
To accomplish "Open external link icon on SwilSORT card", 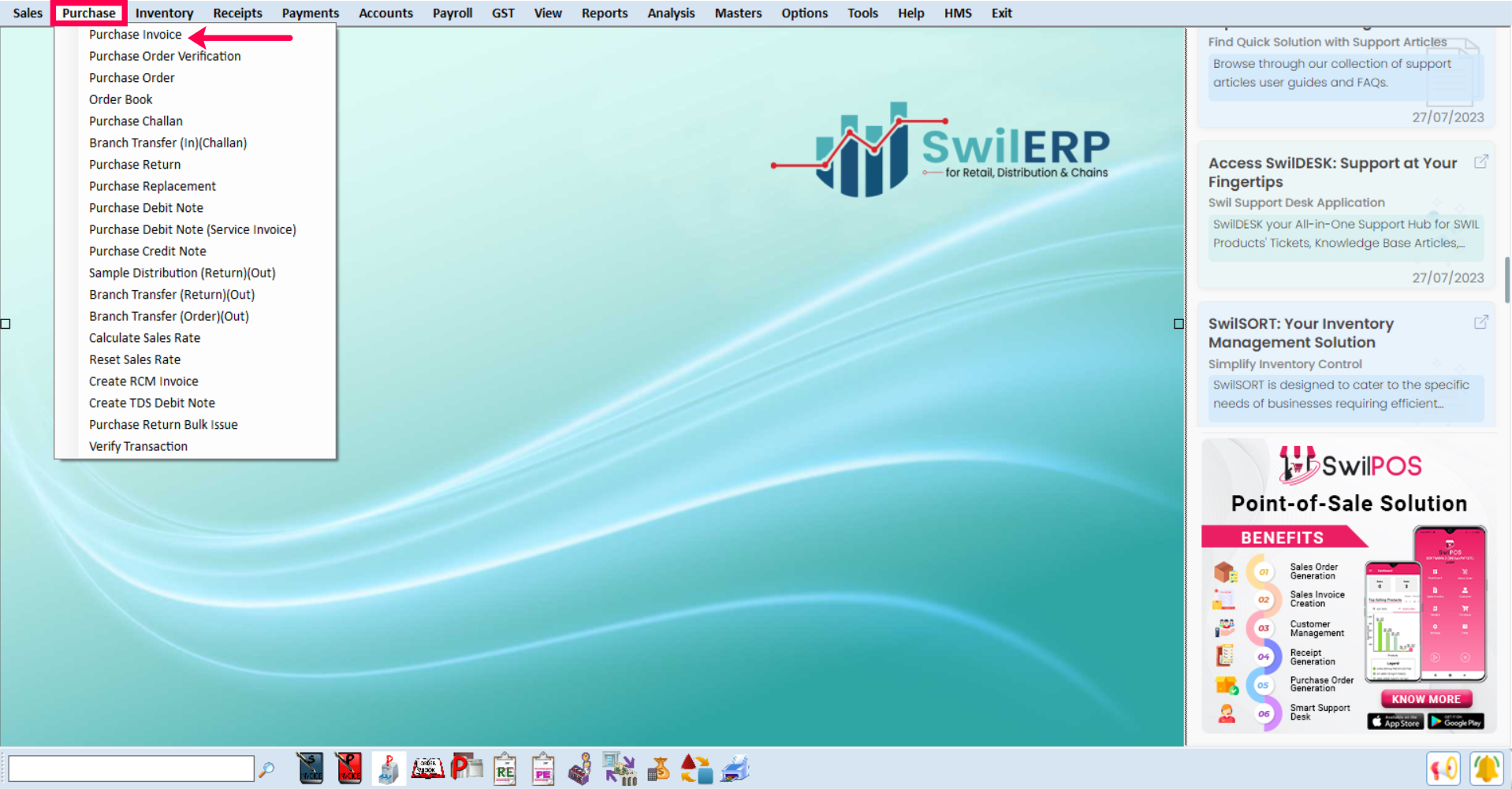I will (1481, 322).
